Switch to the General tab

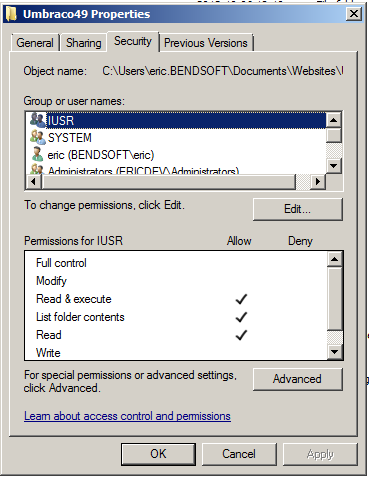click(35, 43)
